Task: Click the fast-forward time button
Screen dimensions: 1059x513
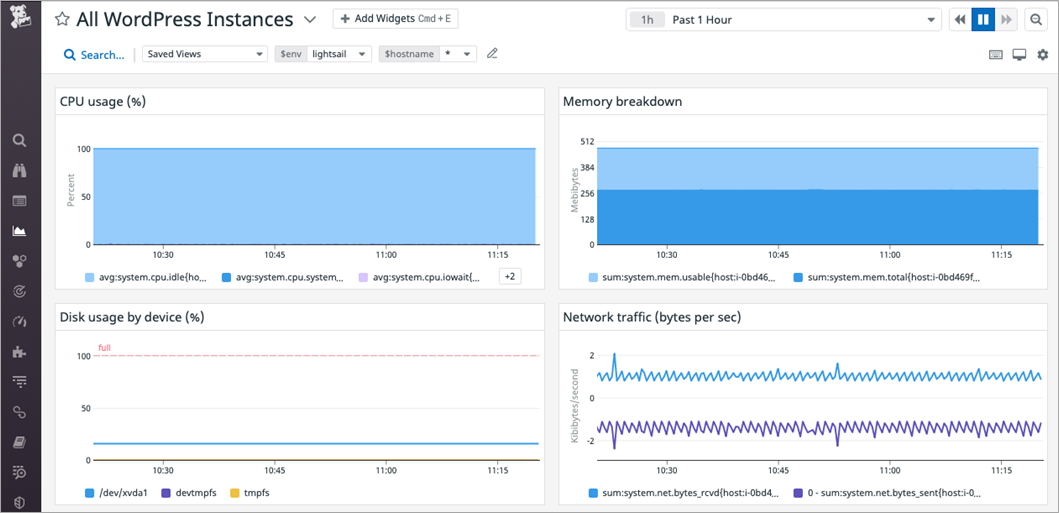Action: tap(1006, 20)
